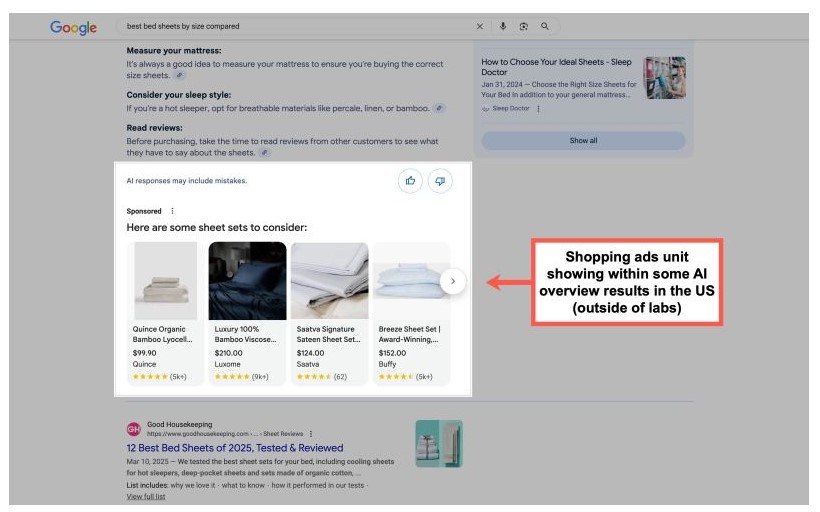The width and height of the screenshot is (820, 512).
Task: Click the $152.00 price on Buffy card
Action: coord(392,353)
